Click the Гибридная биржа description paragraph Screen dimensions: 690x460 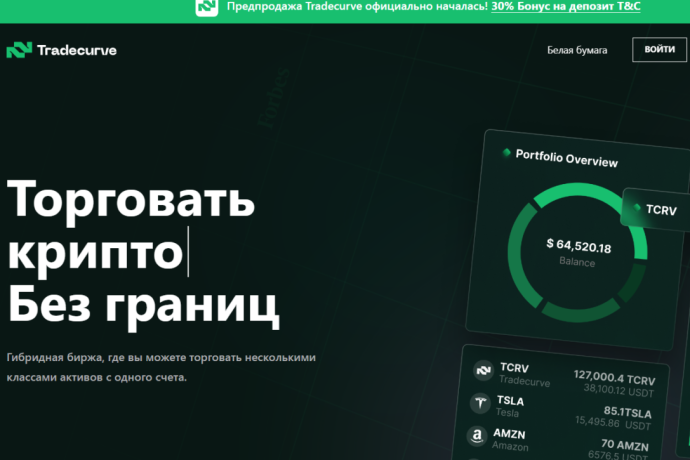(x=161, y=367)
